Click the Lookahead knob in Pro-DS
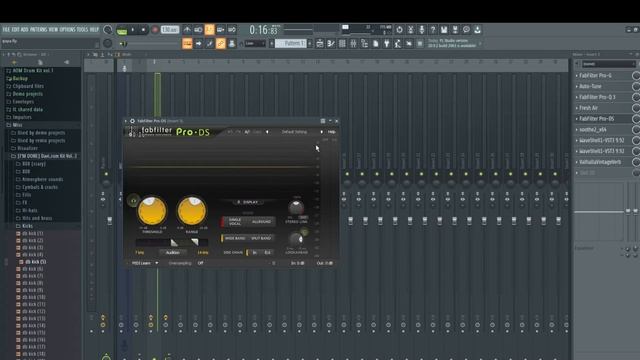Image resolution: width=640 pixels, height=360 pixels. [x=296, y=239]
